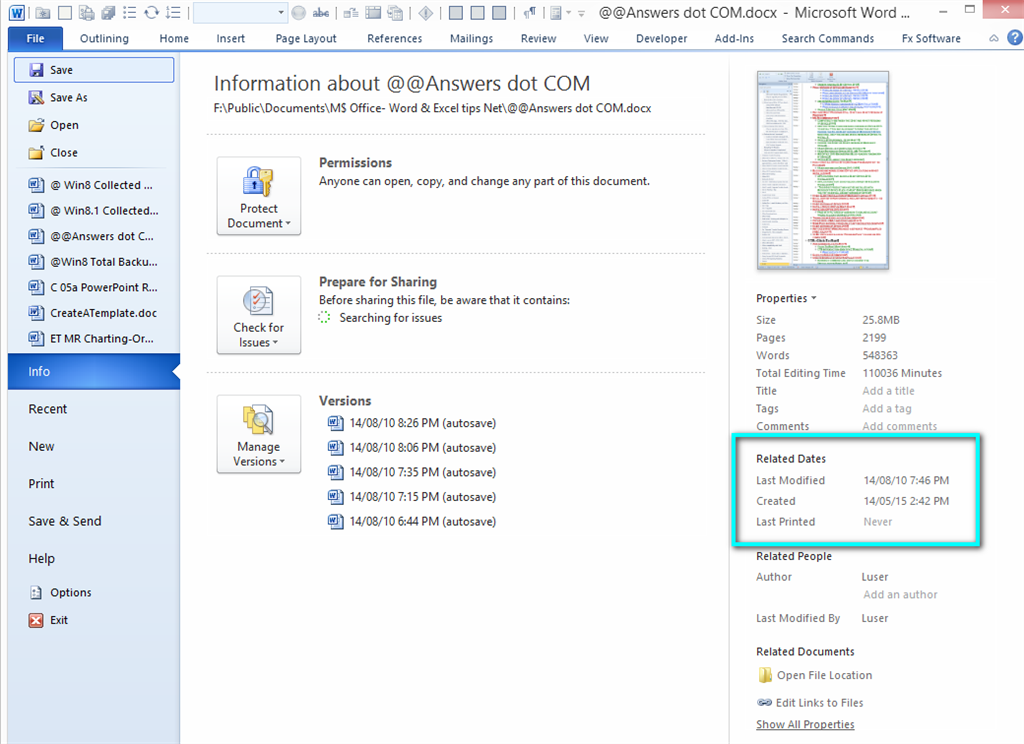Open the Developer tab
Screen dimensions: 1024x744
662,39
